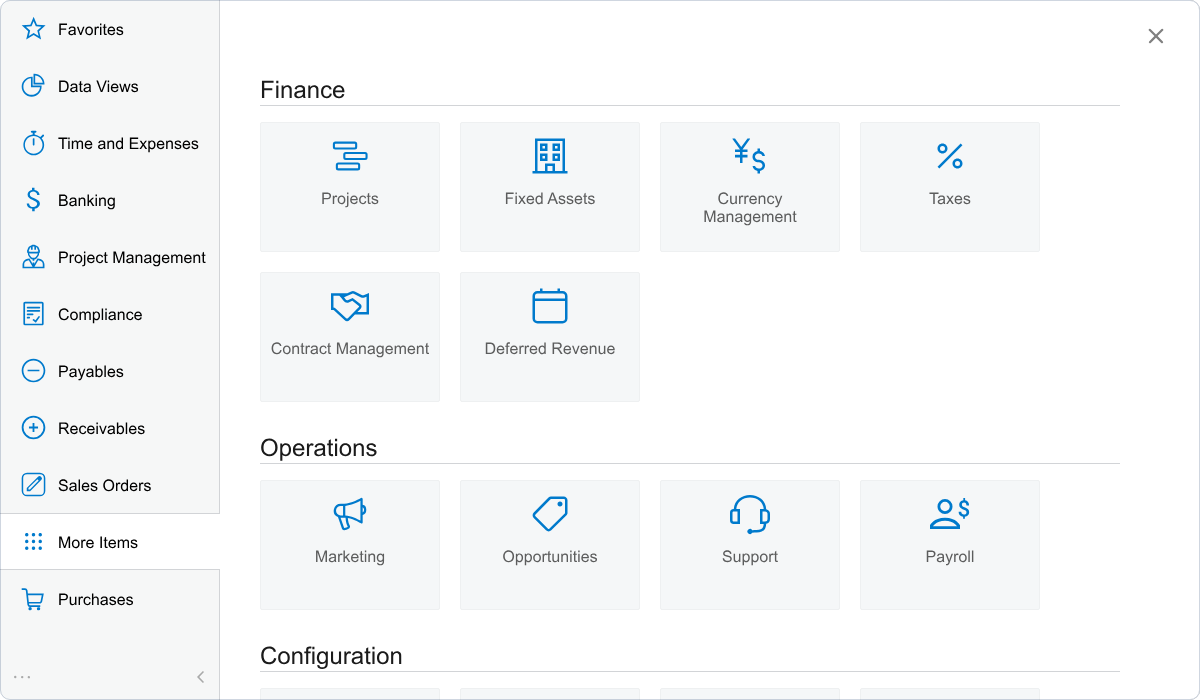
Task: Open the Taxes tile label
Action: pyautogui.click(x=950, y=199)
